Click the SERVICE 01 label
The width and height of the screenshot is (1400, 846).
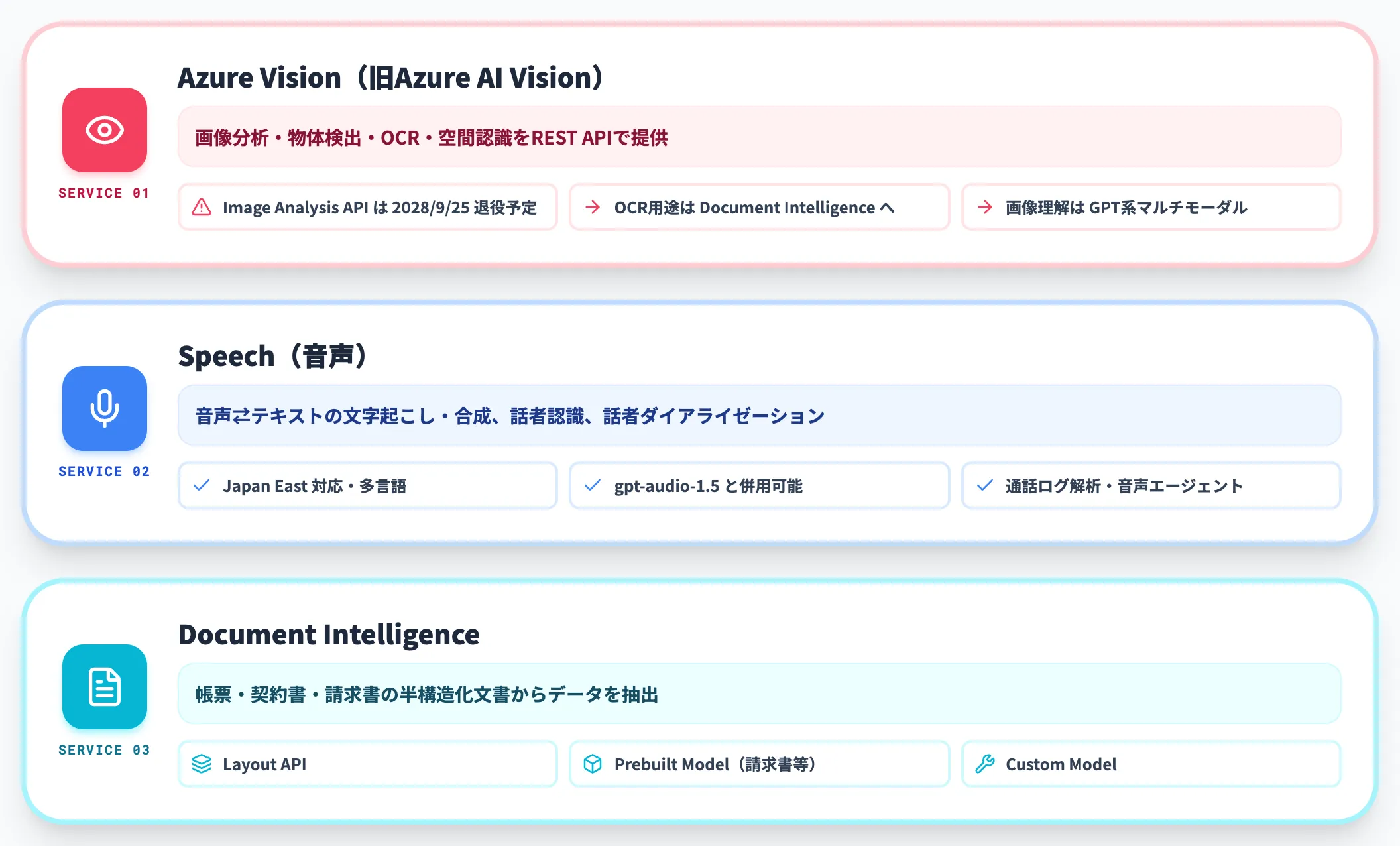tap(104, 193)
